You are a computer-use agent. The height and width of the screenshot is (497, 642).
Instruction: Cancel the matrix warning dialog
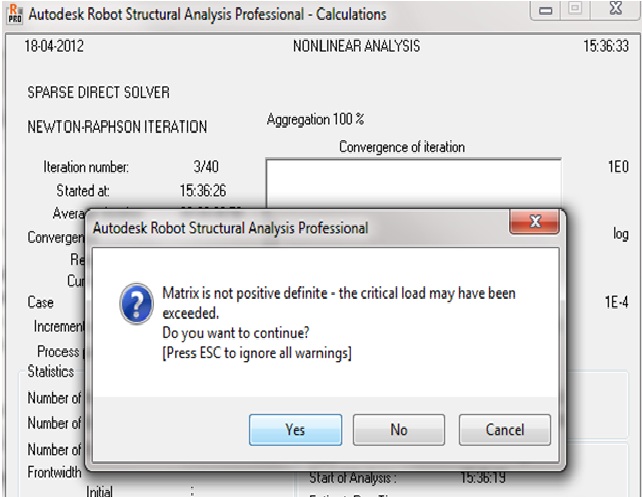tap(505, 429)
